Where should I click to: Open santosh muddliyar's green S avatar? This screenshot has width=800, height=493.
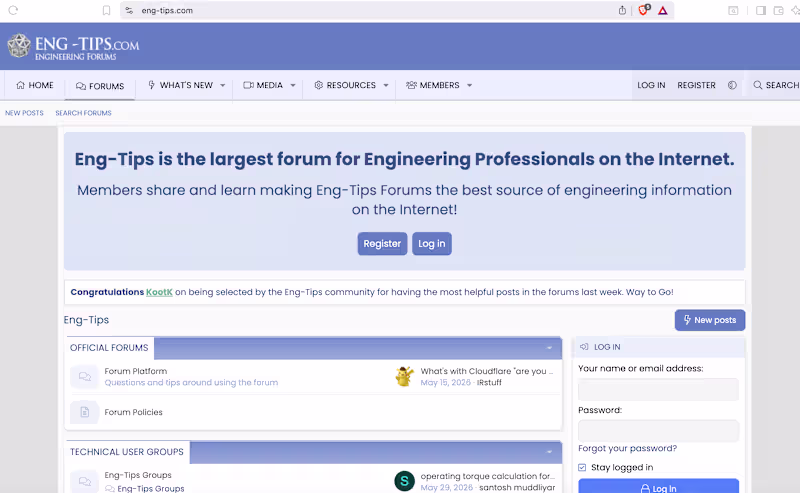(404, 481)
